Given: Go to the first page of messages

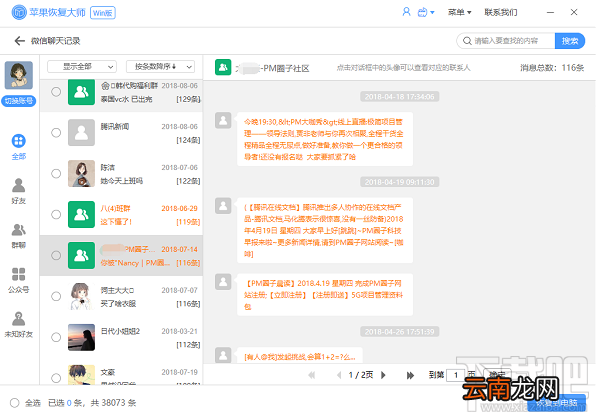Looking at the screenshot, I should [x=312, y=376].
